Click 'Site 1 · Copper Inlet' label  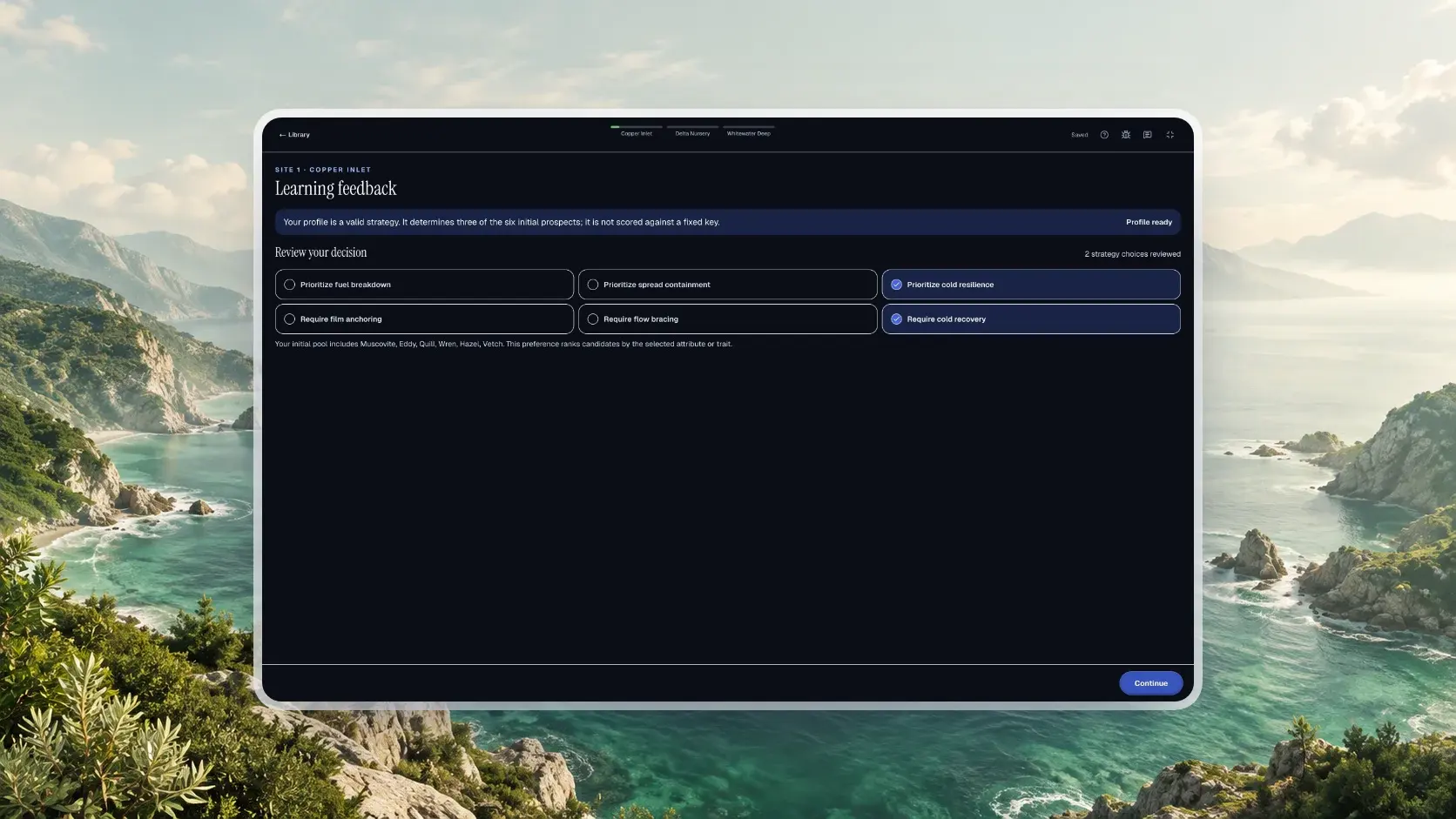[x=323, y=170]
